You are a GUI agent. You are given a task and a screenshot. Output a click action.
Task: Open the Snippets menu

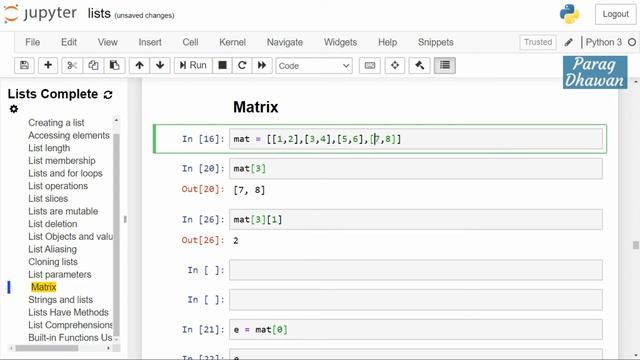[x=436, y=42]
